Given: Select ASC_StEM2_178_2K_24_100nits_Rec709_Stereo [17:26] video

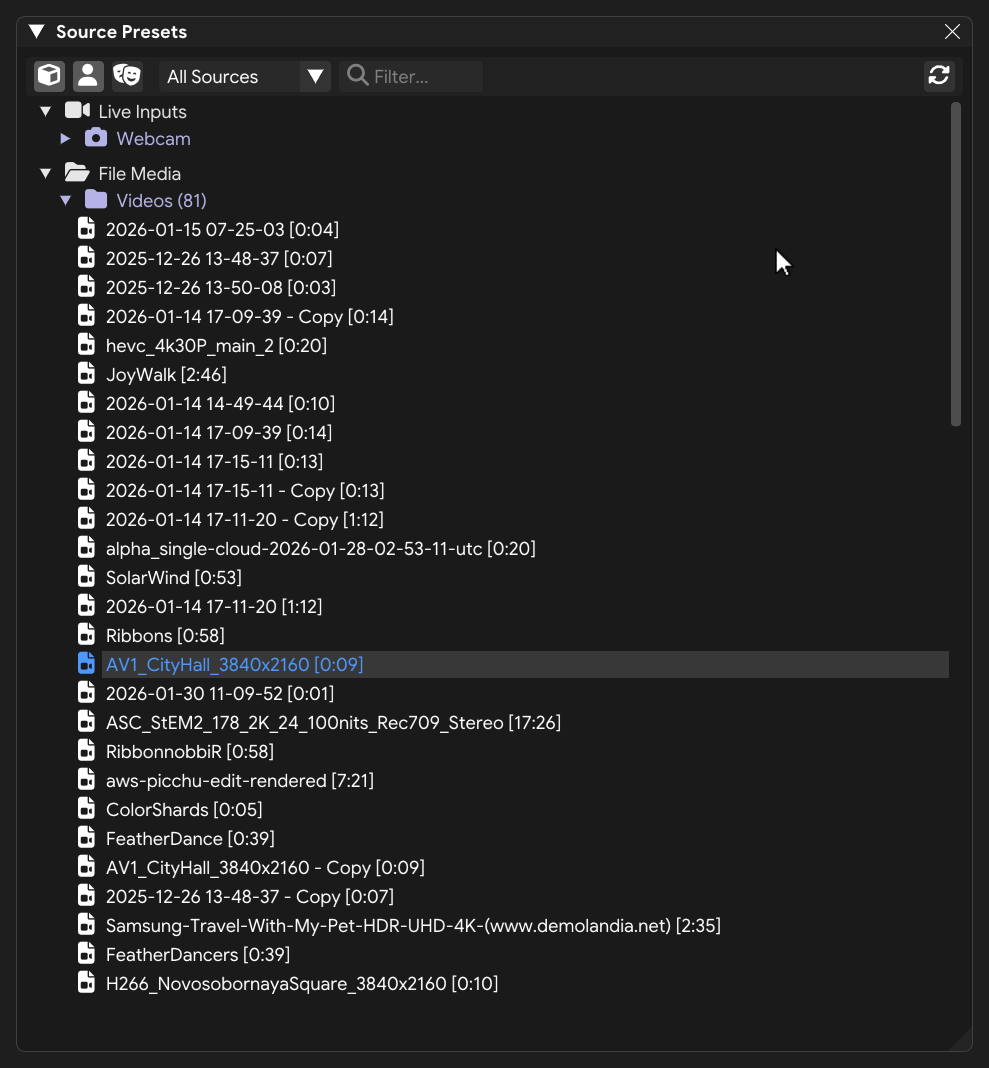Looking at the screenshot, I should click(333, 723).
